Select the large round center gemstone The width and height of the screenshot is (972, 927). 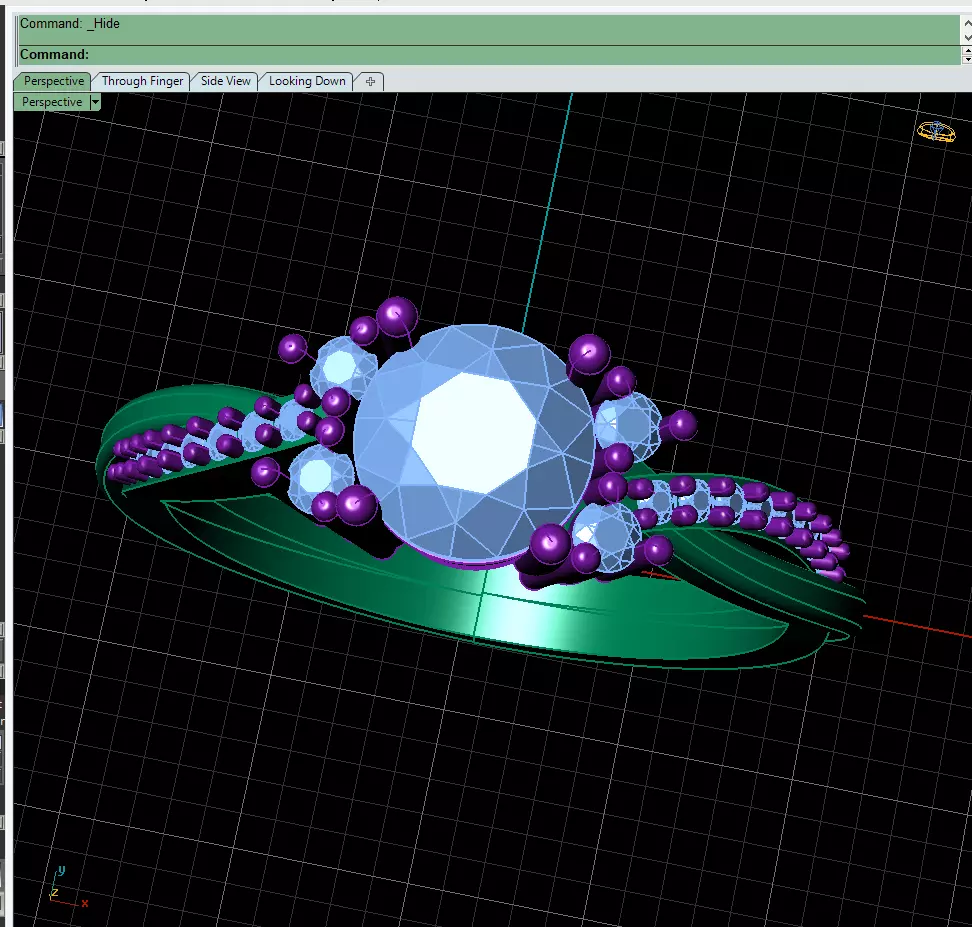(474, 443)
